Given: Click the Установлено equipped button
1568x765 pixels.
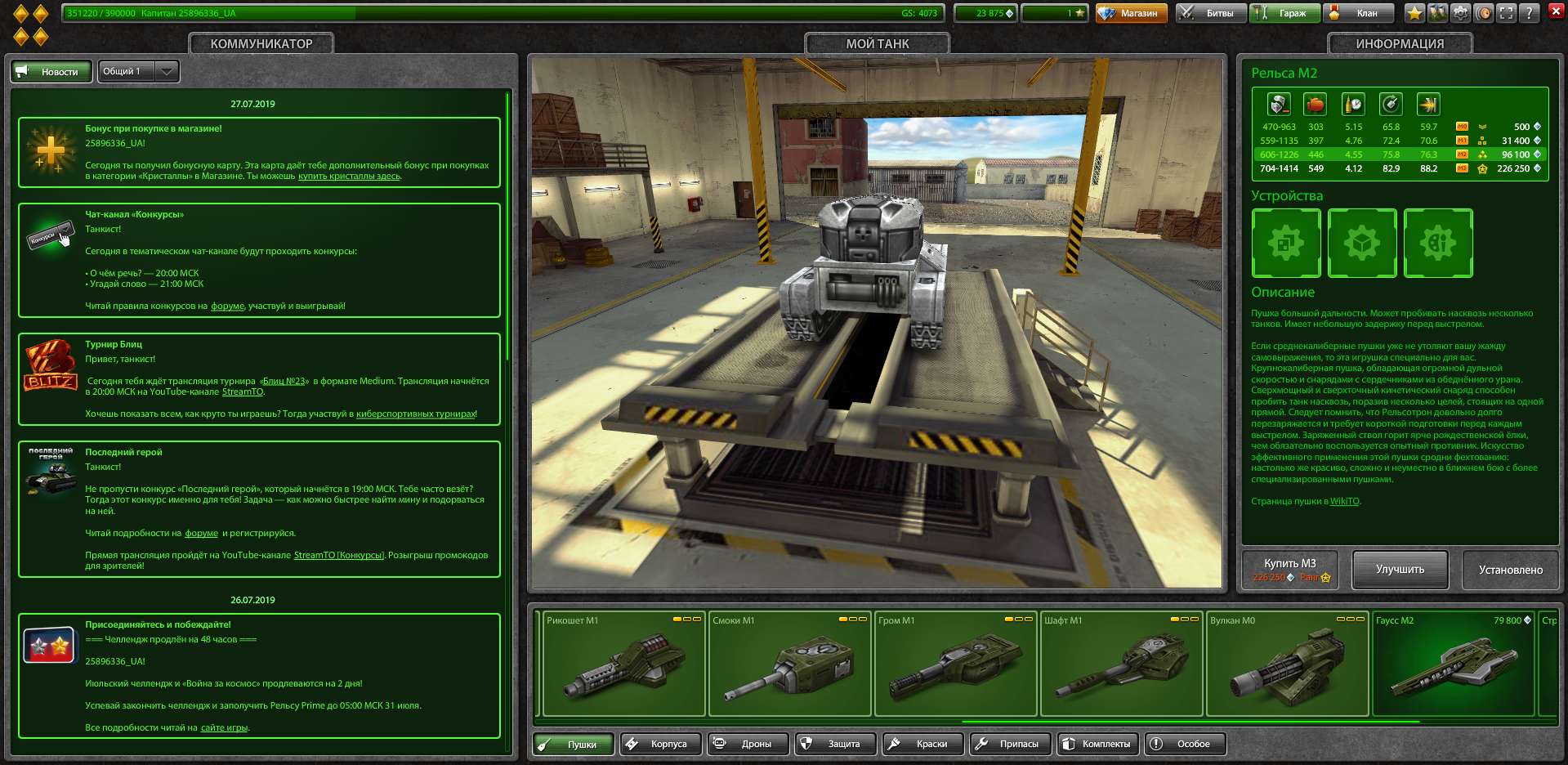Looking at the screenshot, I should point(1510,570).
